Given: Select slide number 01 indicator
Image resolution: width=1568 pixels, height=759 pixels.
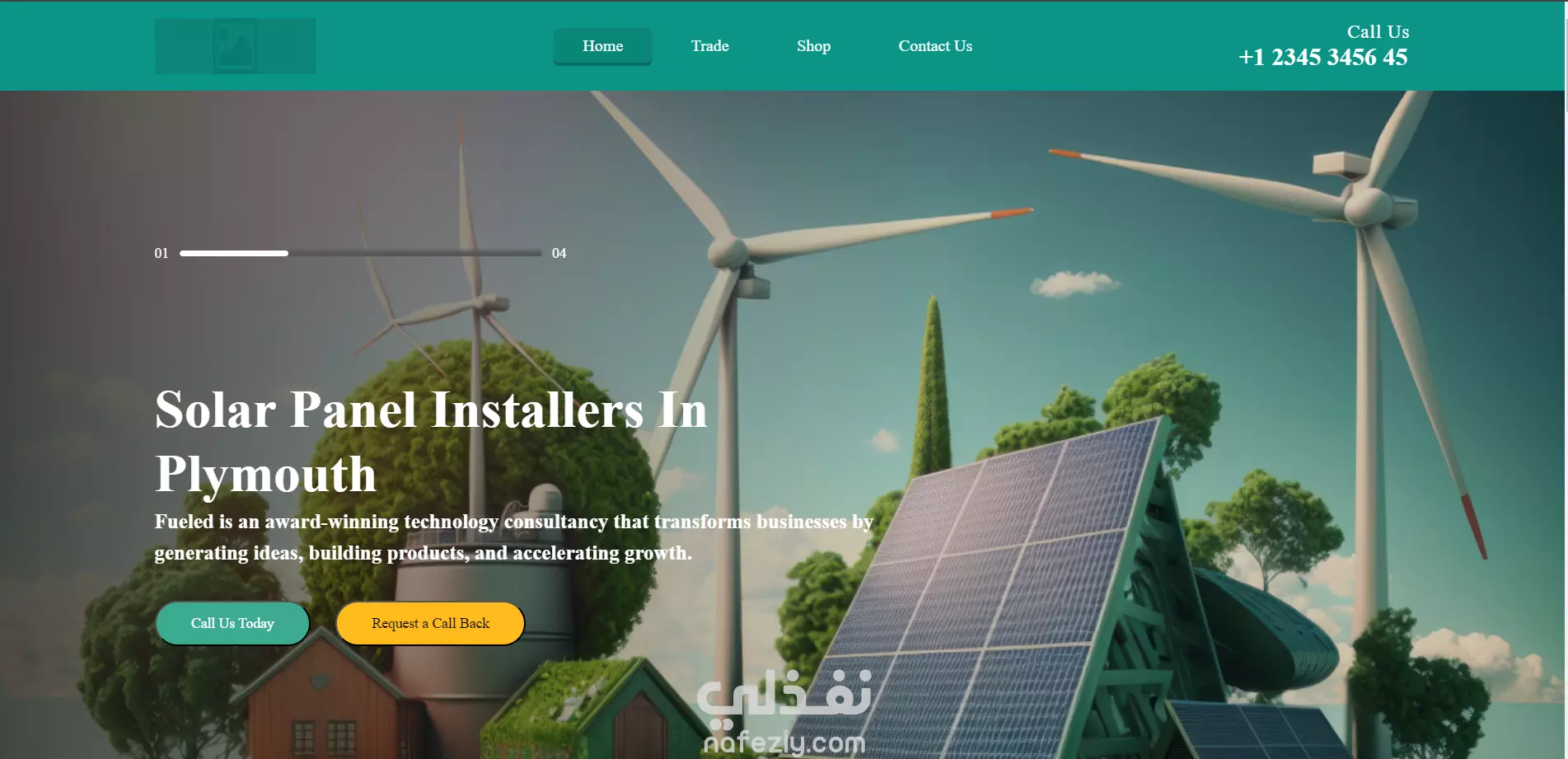Looking at the screenshot, I should coord(161,253).
